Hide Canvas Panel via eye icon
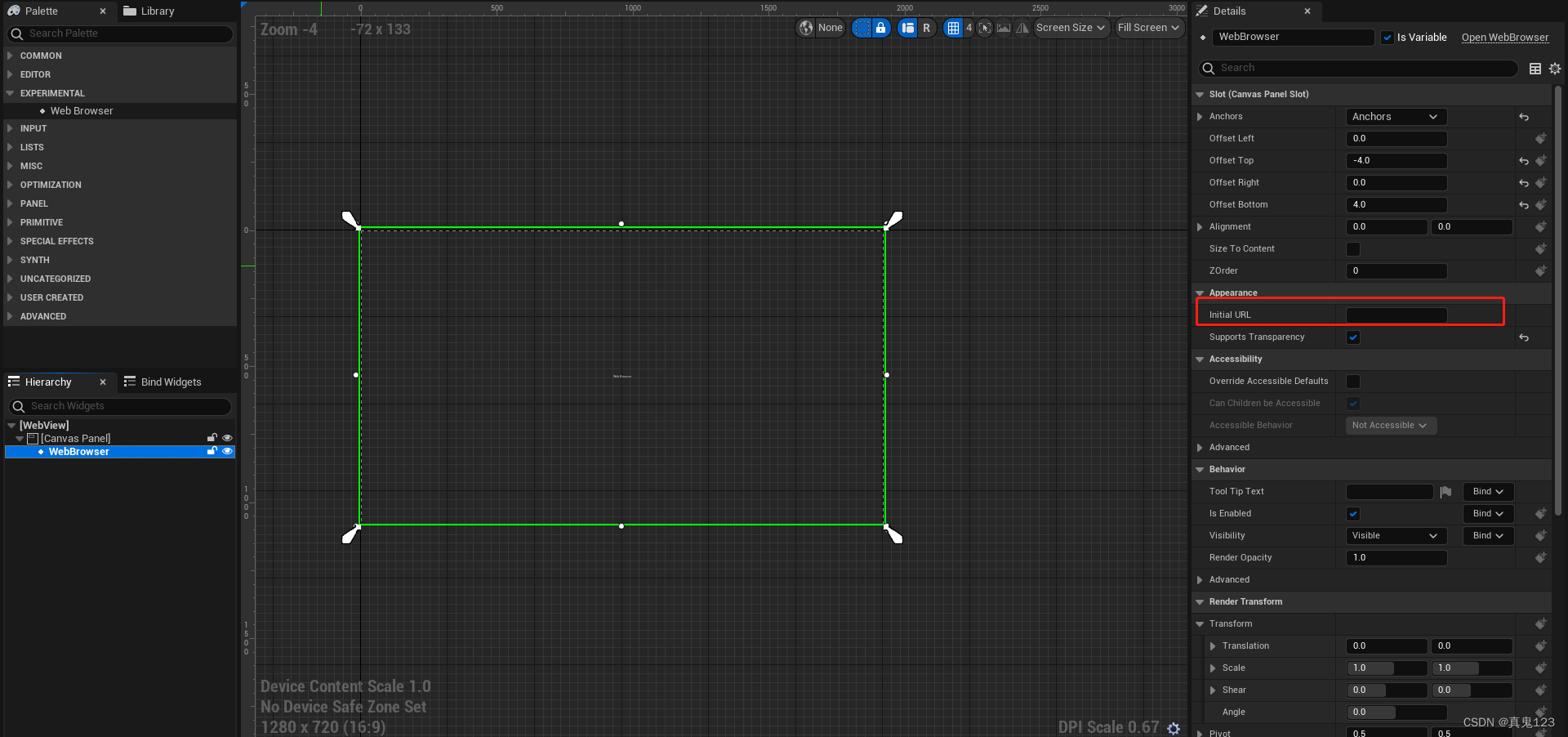Screen dimensions: 1568x737 pyautogui.click(x=228, y=438)
